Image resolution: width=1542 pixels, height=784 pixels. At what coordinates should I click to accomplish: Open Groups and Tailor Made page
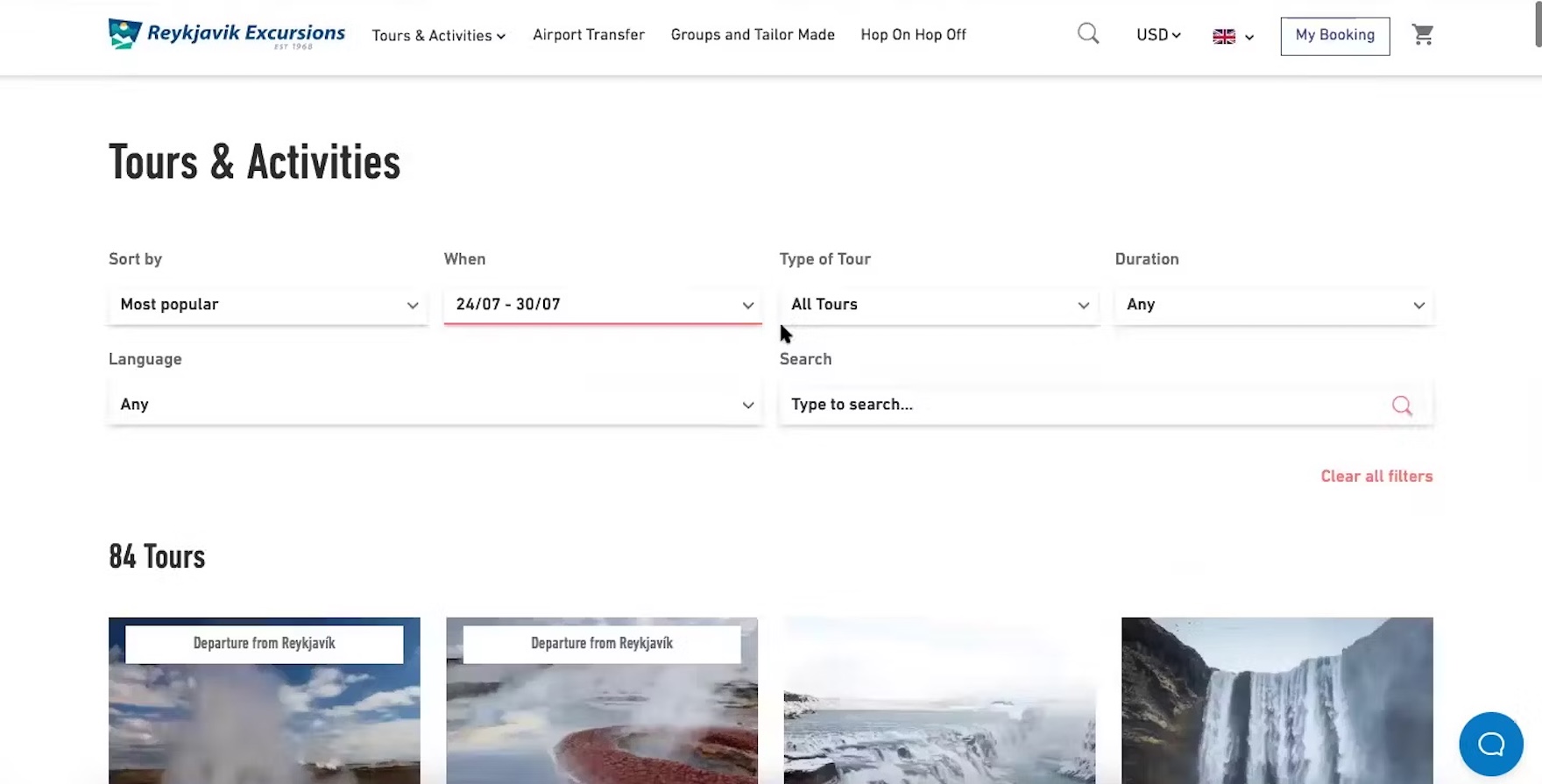[x=753, y=35]
